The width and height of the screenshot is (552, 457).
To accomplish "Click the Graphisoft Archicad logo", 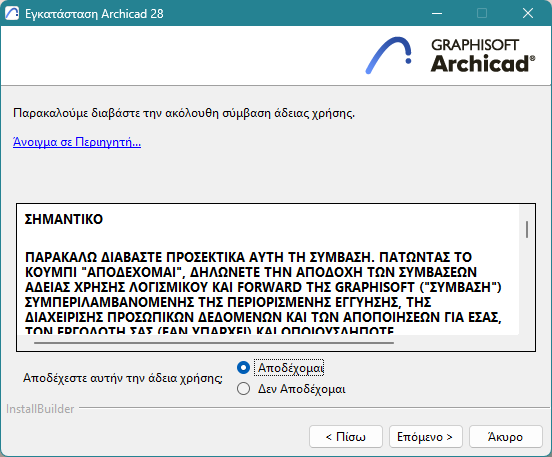I will [450, 55].
